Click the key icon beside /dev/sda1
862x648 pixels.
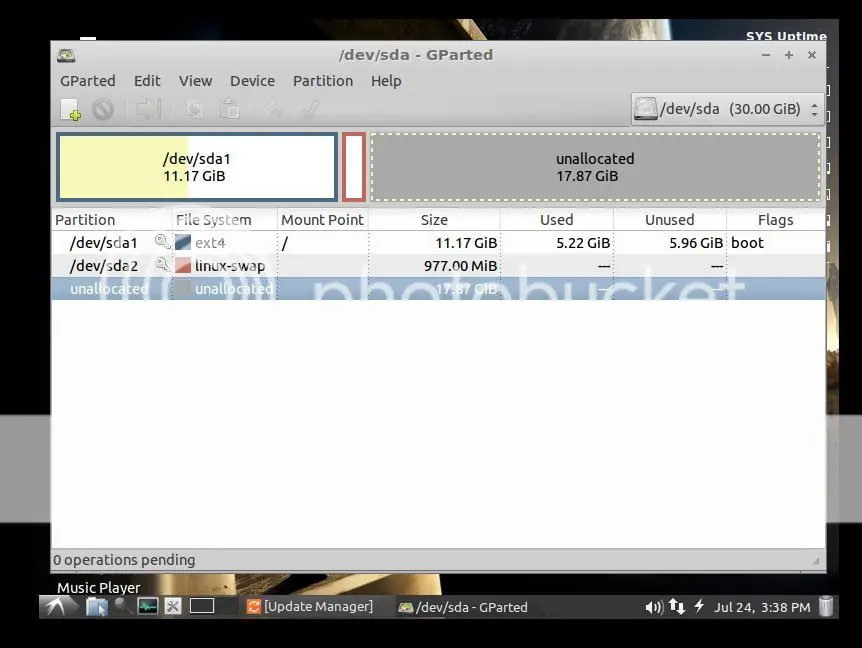coord(162,242)
